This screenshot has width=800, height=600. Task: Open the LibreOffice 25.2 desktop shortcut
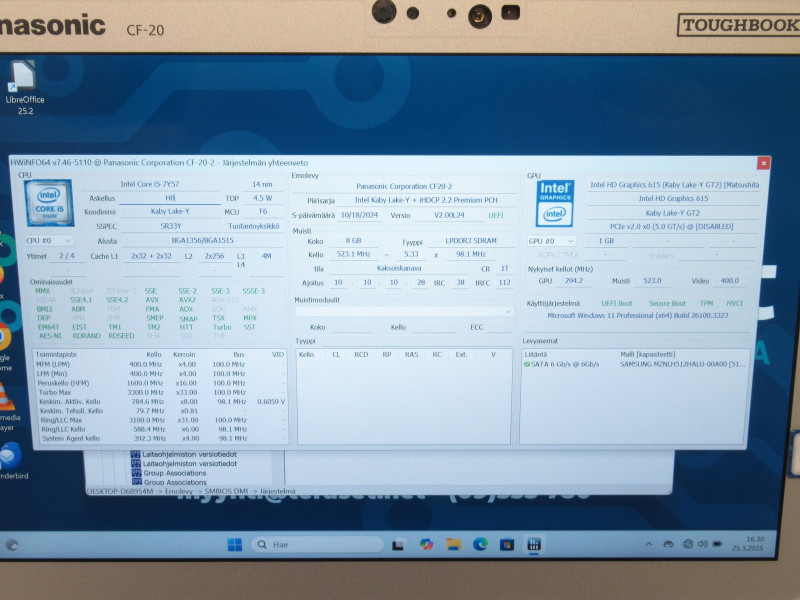(x=24, y=88)
